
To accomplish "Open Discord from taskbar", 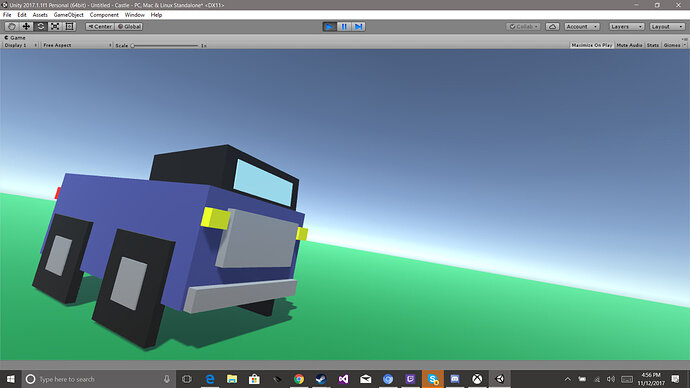I will 455,379.
